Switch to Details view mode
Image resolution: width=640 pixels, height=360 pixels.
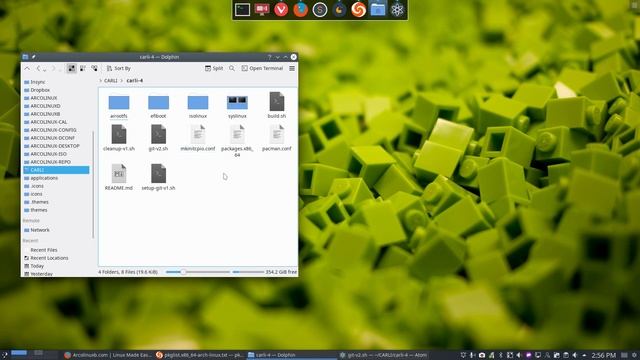tap(94, 69)
